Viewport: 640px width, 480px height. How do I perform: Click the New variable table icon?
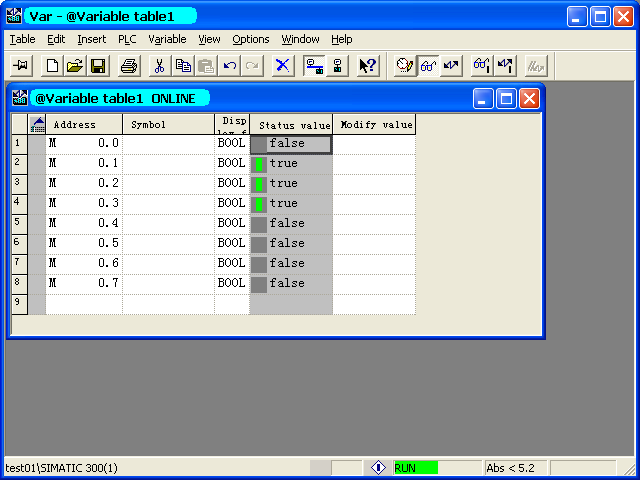point(52,66)
